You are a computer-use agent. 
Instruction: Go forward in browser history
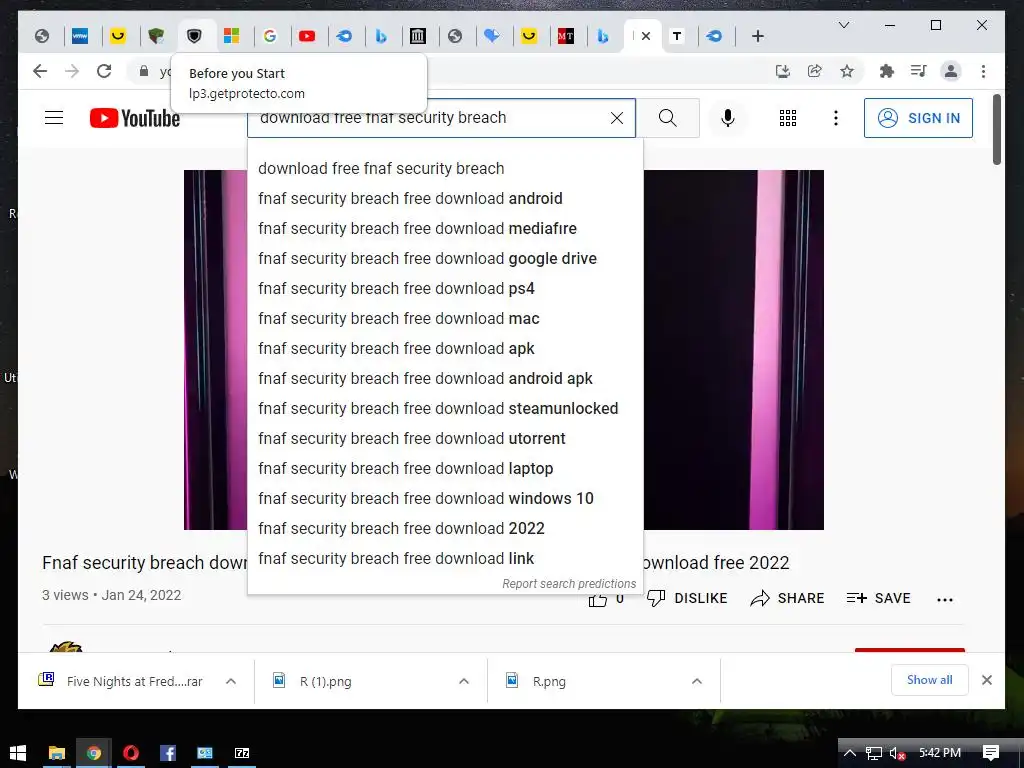click(72, 71)
